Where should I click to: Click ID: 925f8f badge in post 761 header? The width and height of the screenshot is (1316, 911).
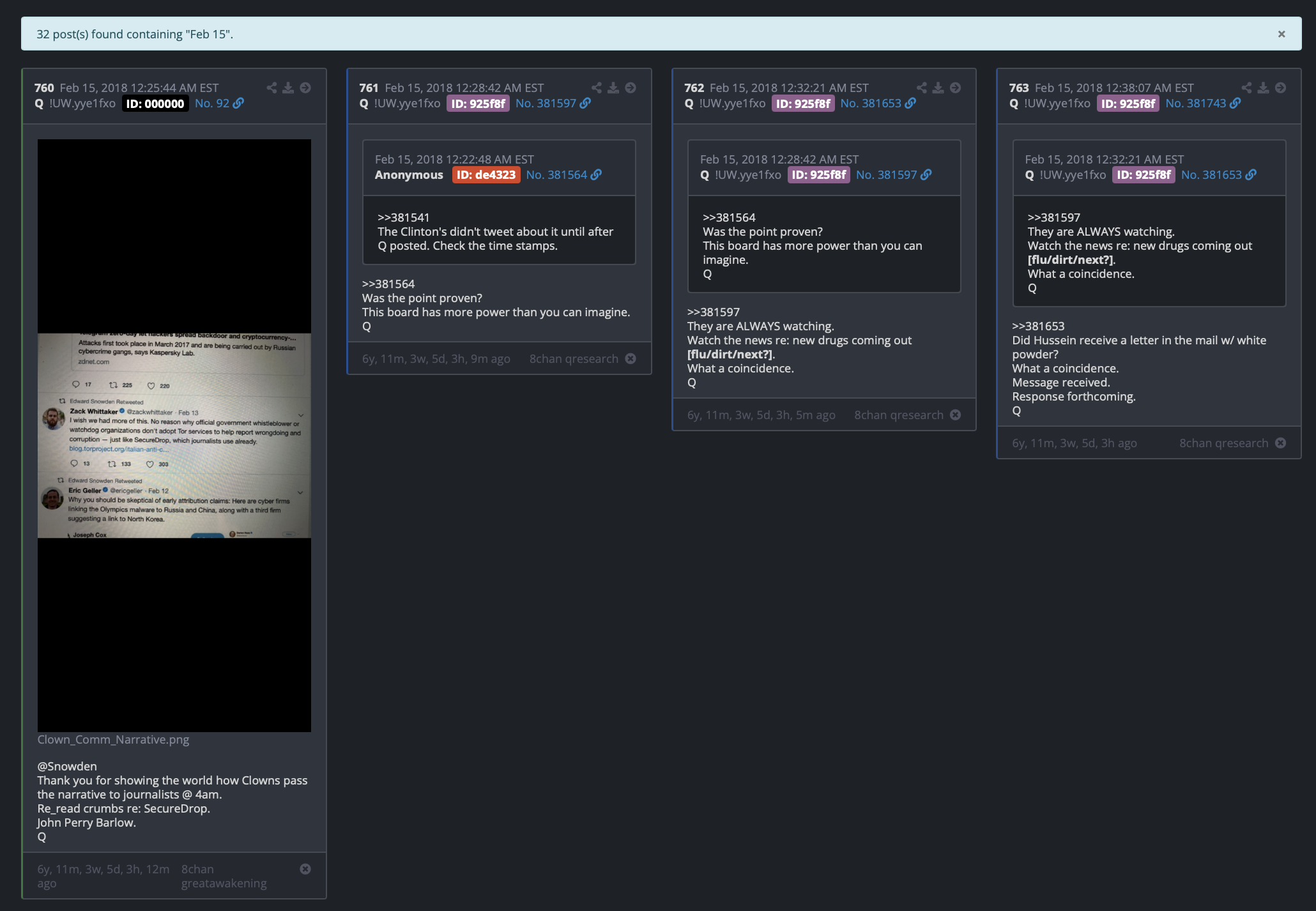coord(478,103)
